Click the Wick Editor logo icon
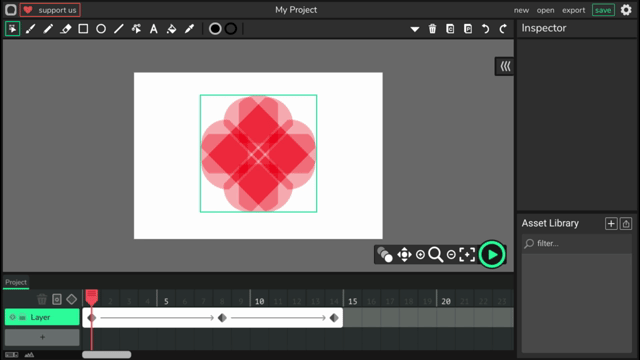The width and height of the screenshot is (640, 360). pos(11,10)
